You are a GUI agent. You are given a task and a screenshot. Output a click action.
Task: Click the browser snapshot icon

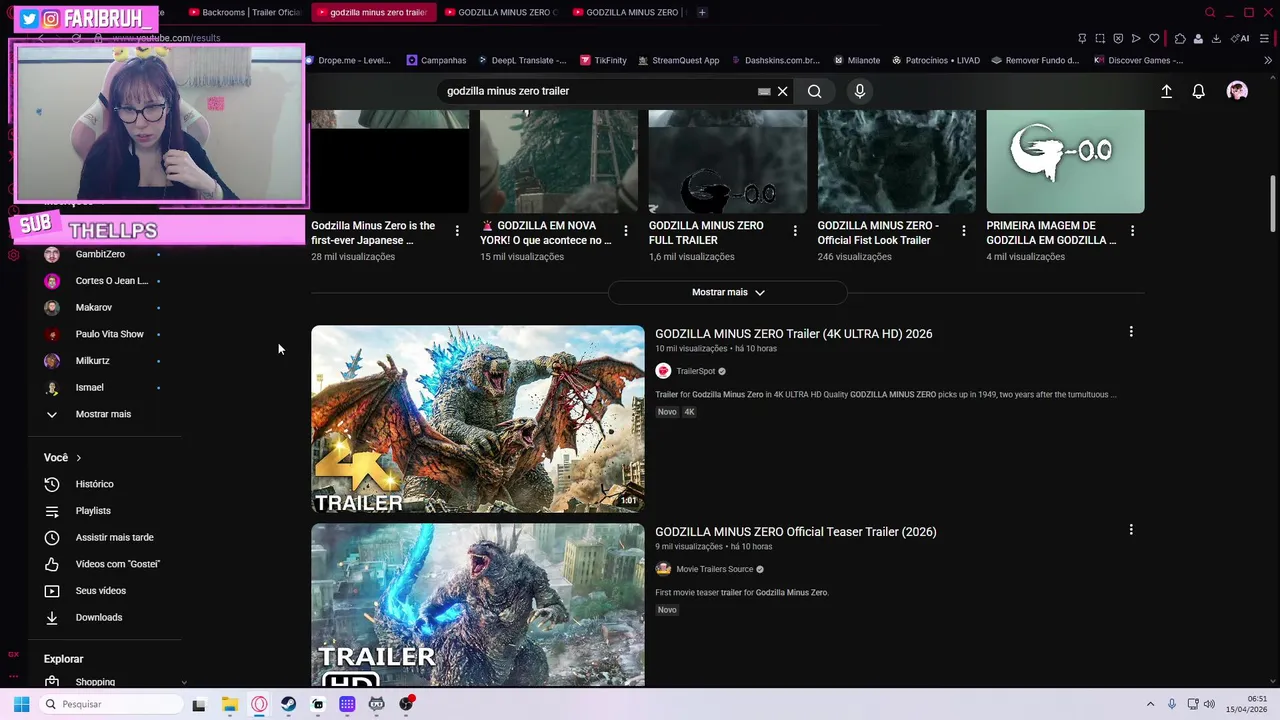point(1100,38)
